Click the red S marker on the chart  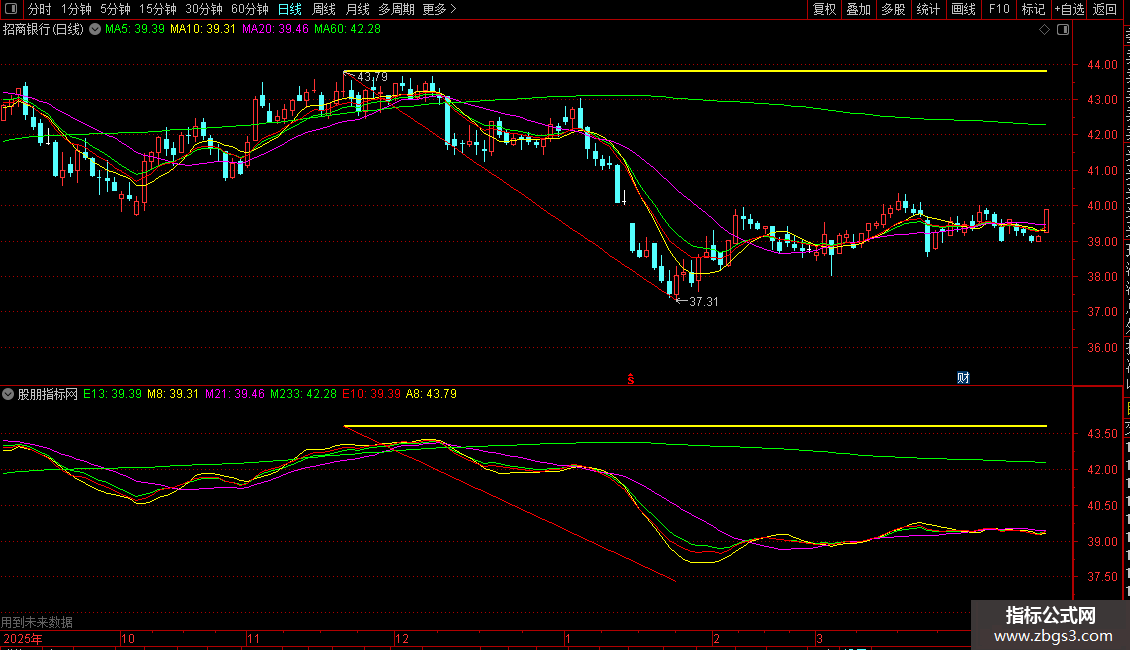(631, 379)
